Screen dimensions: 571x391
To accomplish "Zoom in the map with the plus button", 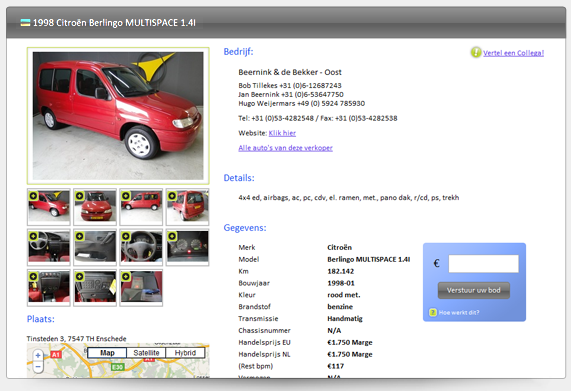I will coord(38,355).
